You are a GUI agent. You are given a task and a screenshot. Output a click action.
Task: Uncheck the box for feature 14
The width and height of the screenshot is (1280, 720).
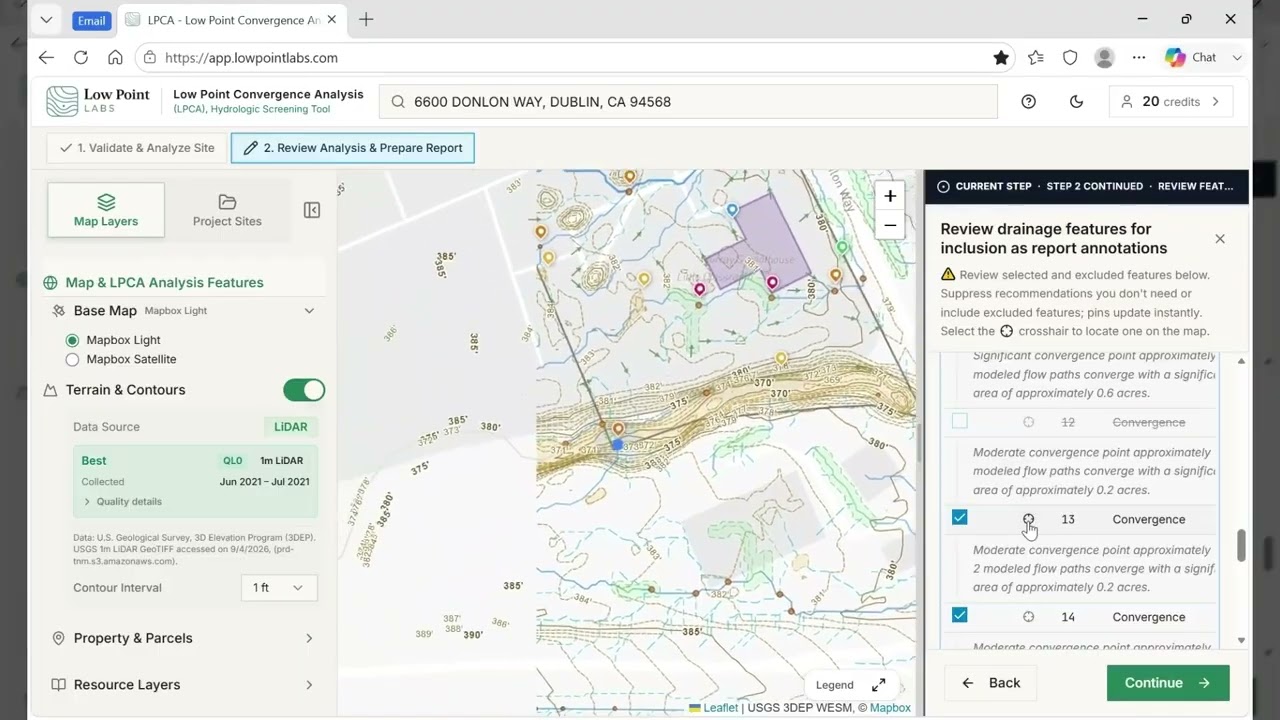pyautogui.click(x=960, y=615)
